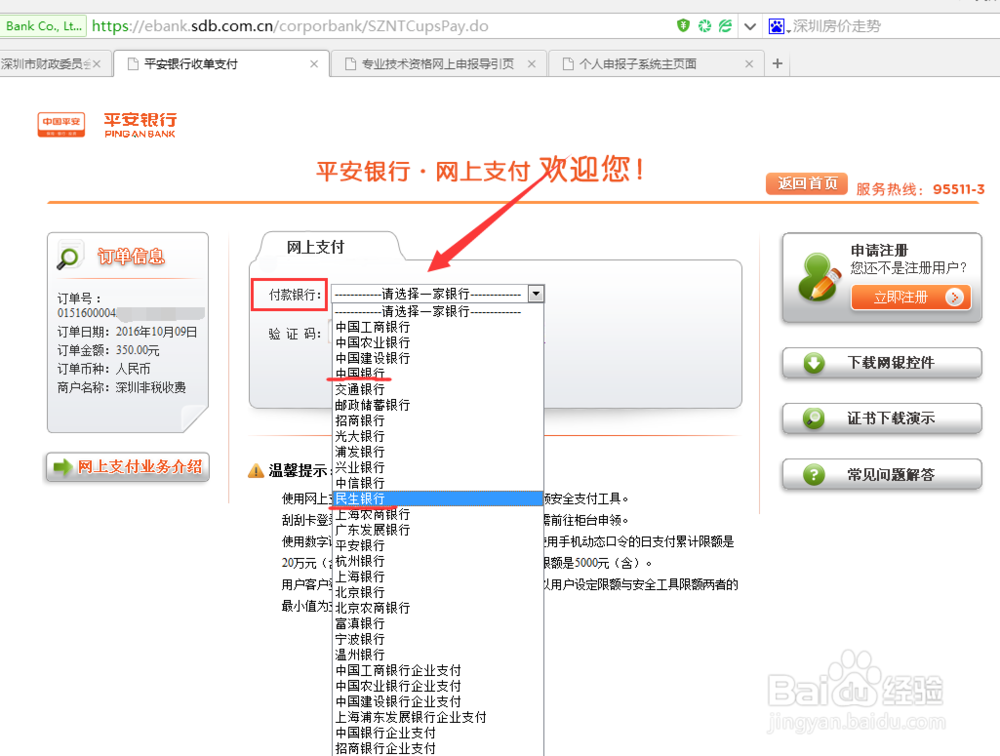Choose 中国银行 from the bank list

pos(438,374)
